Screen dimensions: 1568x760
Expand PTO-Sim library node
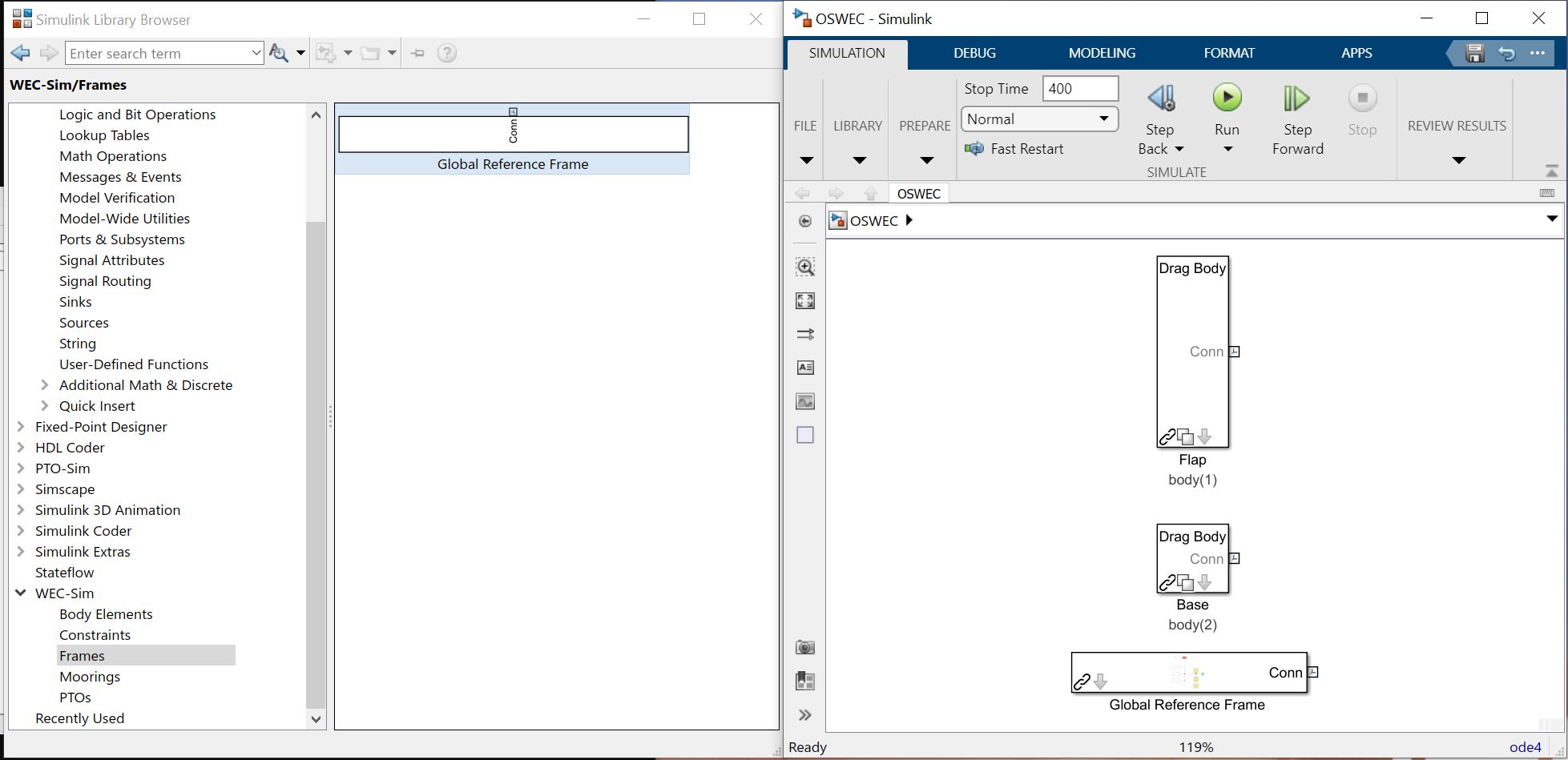[x=21, y=468]
